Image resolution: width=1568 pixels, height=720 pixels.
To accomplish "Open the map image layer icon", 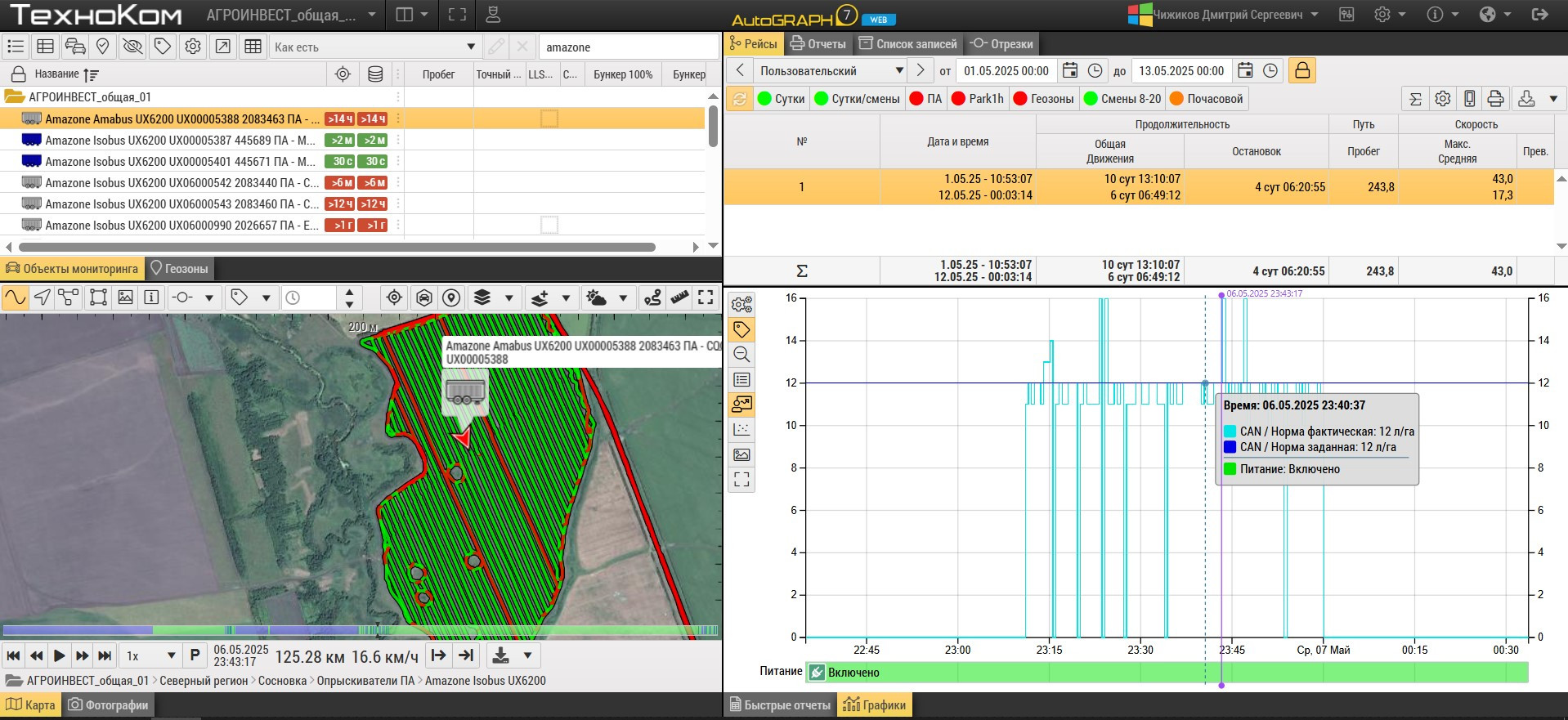I will (x=125, y=297).
